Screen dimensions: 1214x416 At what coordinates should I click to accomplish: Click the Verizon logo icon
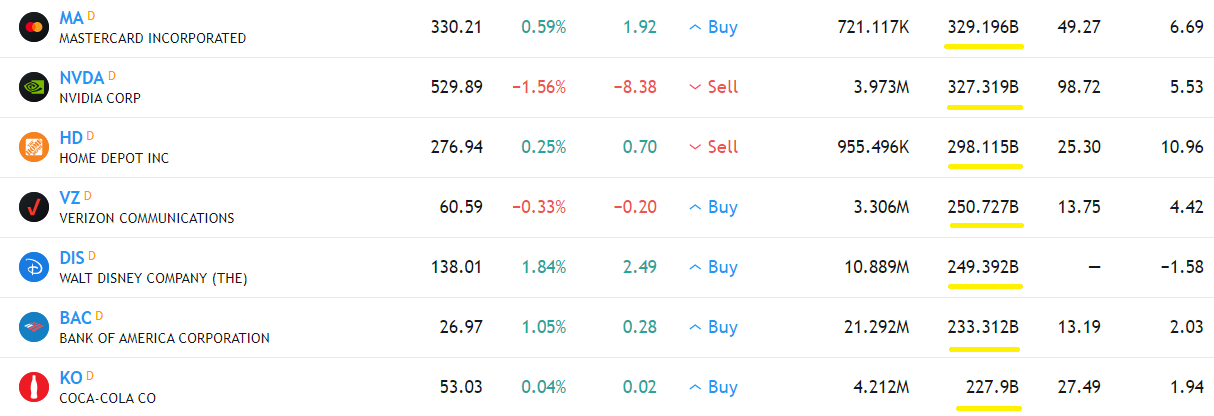point(34,207)
